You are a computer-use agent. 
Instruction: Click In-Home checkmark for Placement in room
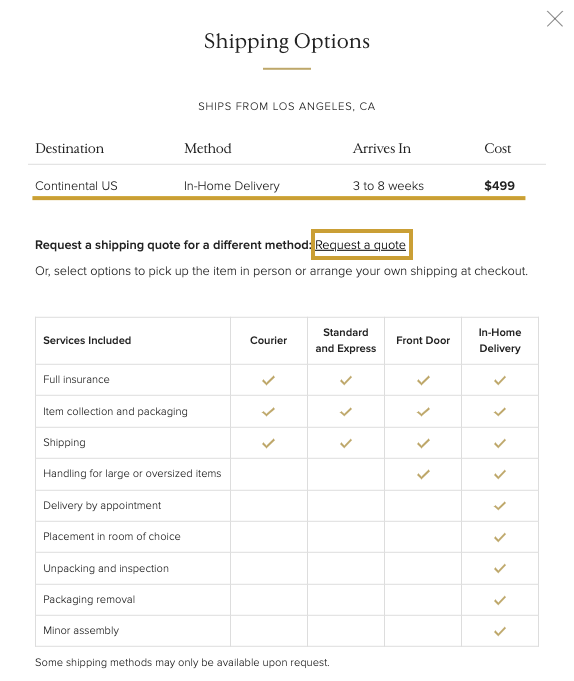click(x=500, y=537)
